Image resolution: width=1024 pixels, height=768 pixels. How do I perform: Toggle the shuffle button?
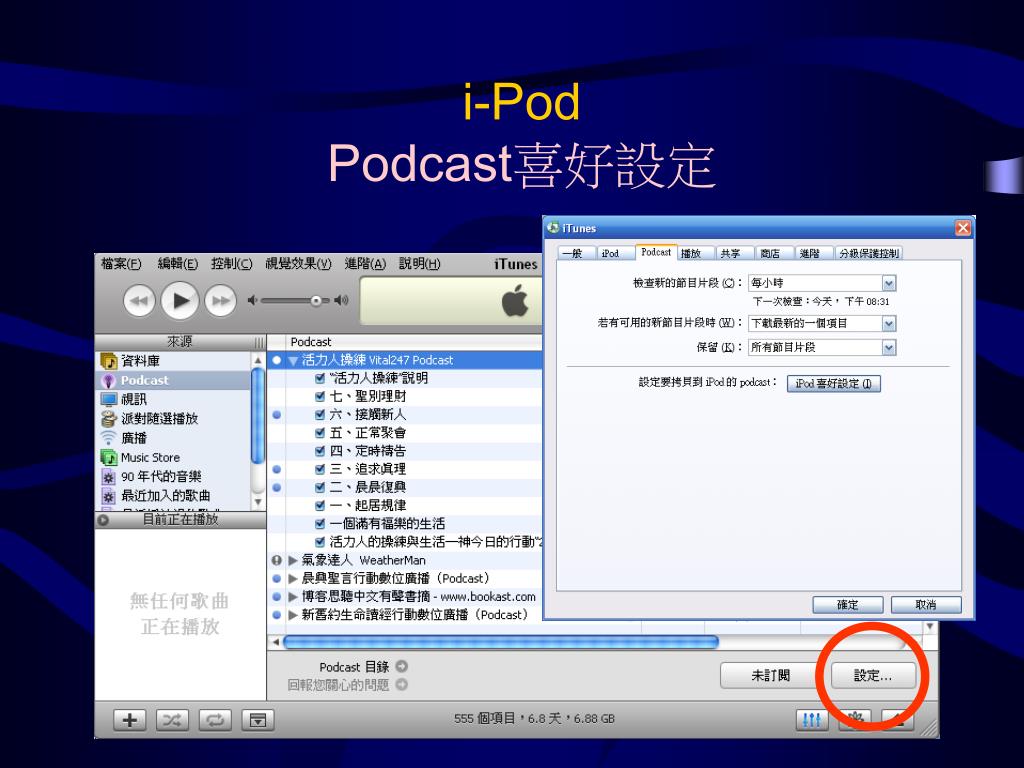[x=172, y=720]
